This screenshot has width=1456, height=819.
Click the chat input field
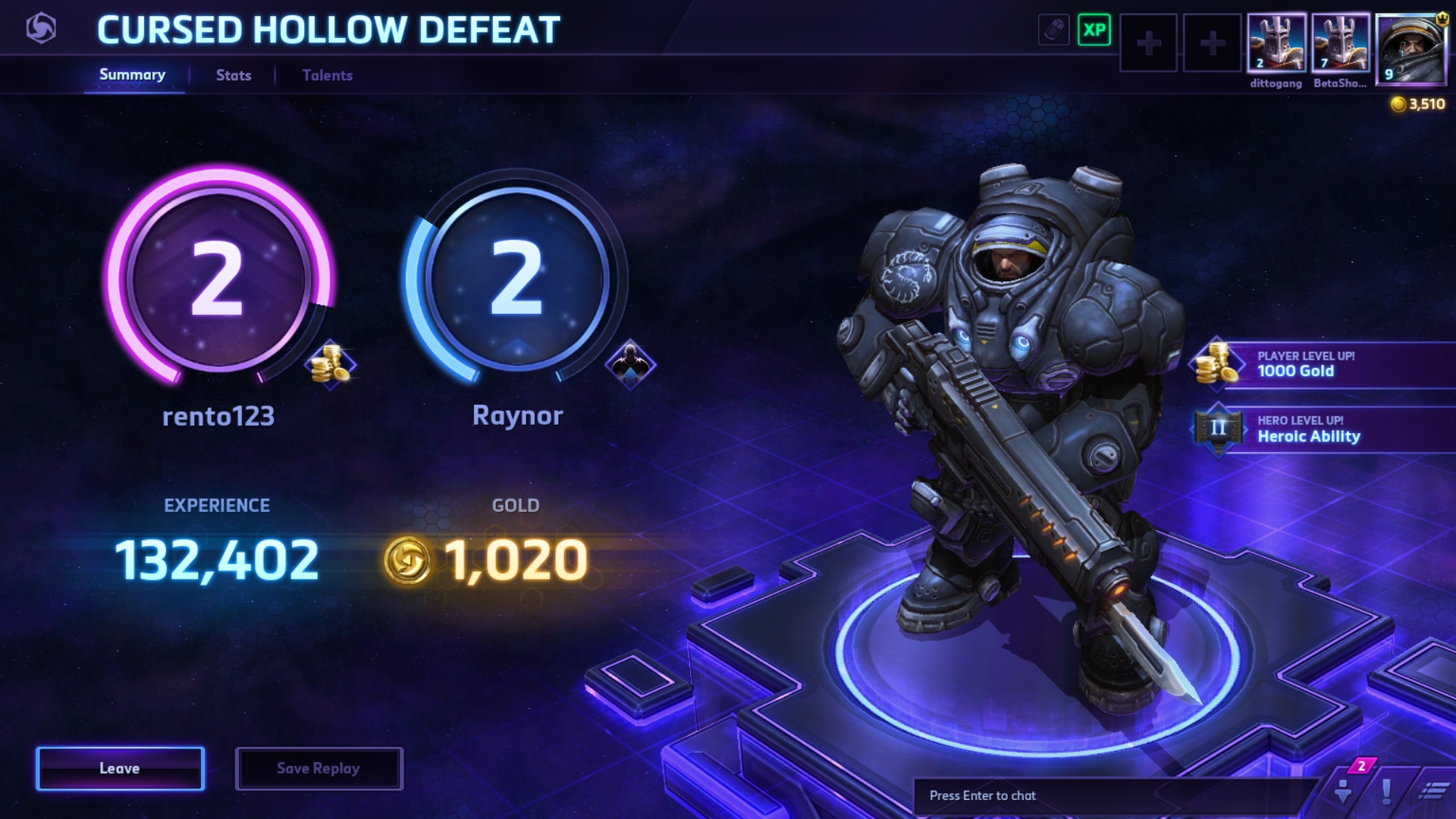tap(1115, 795)
